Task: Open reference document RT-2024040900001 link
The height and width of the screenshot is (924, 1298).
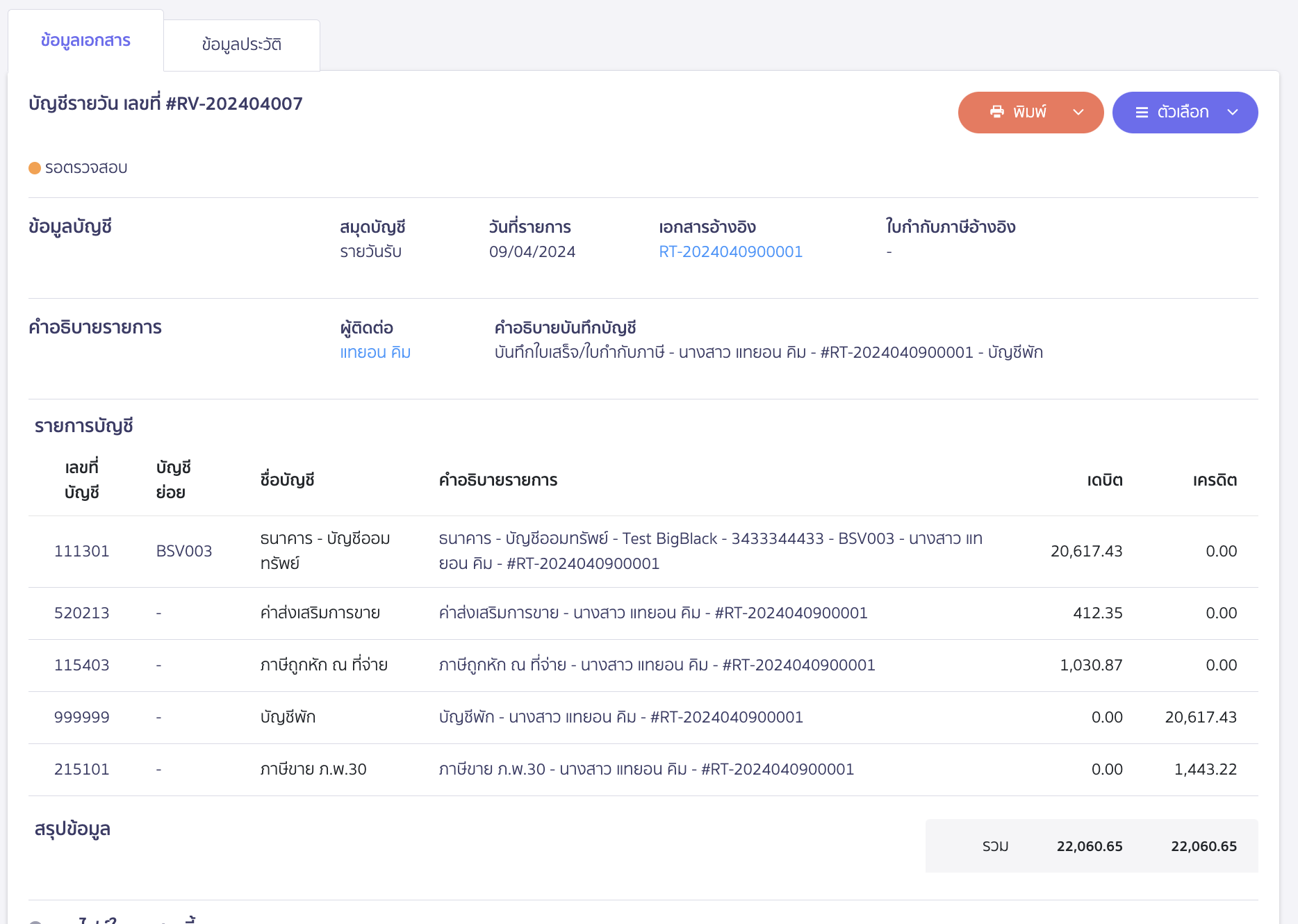Action: pyautogui.click(x=731, y=251)
